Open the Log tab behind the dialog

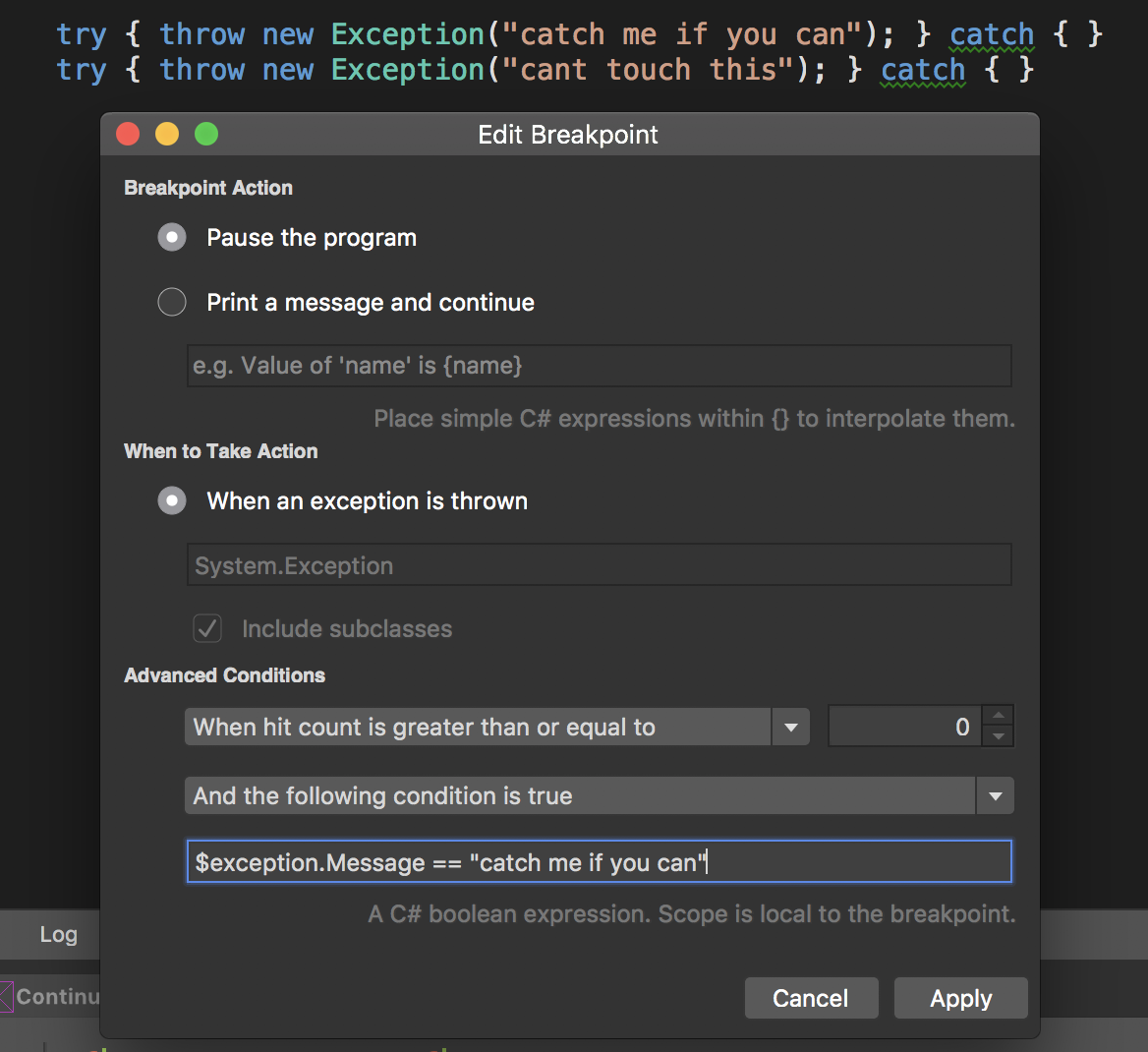pyautogui.click(x=59, y=935)
